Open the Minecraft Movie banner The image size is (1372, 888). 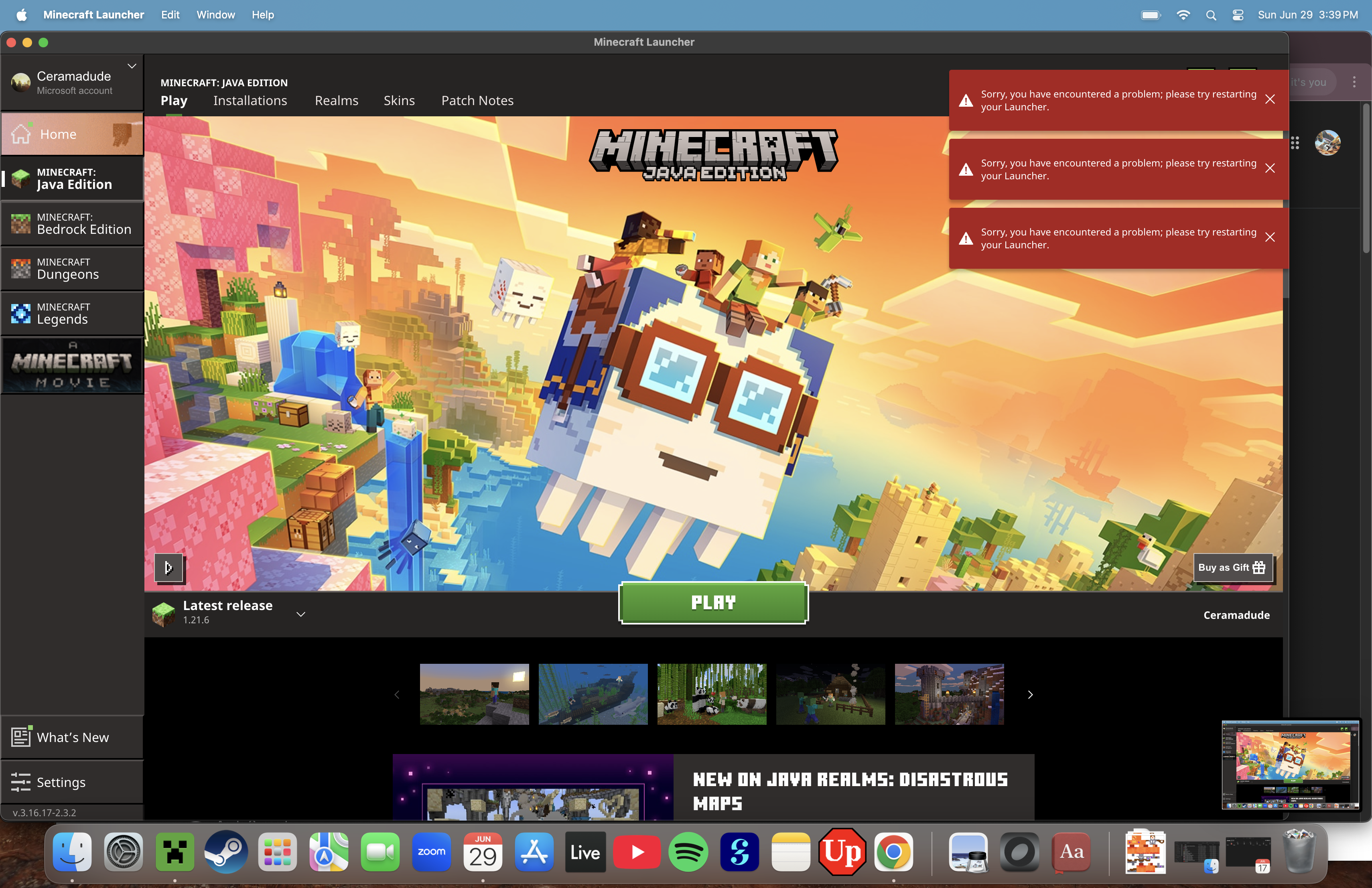tap(72, 365)
